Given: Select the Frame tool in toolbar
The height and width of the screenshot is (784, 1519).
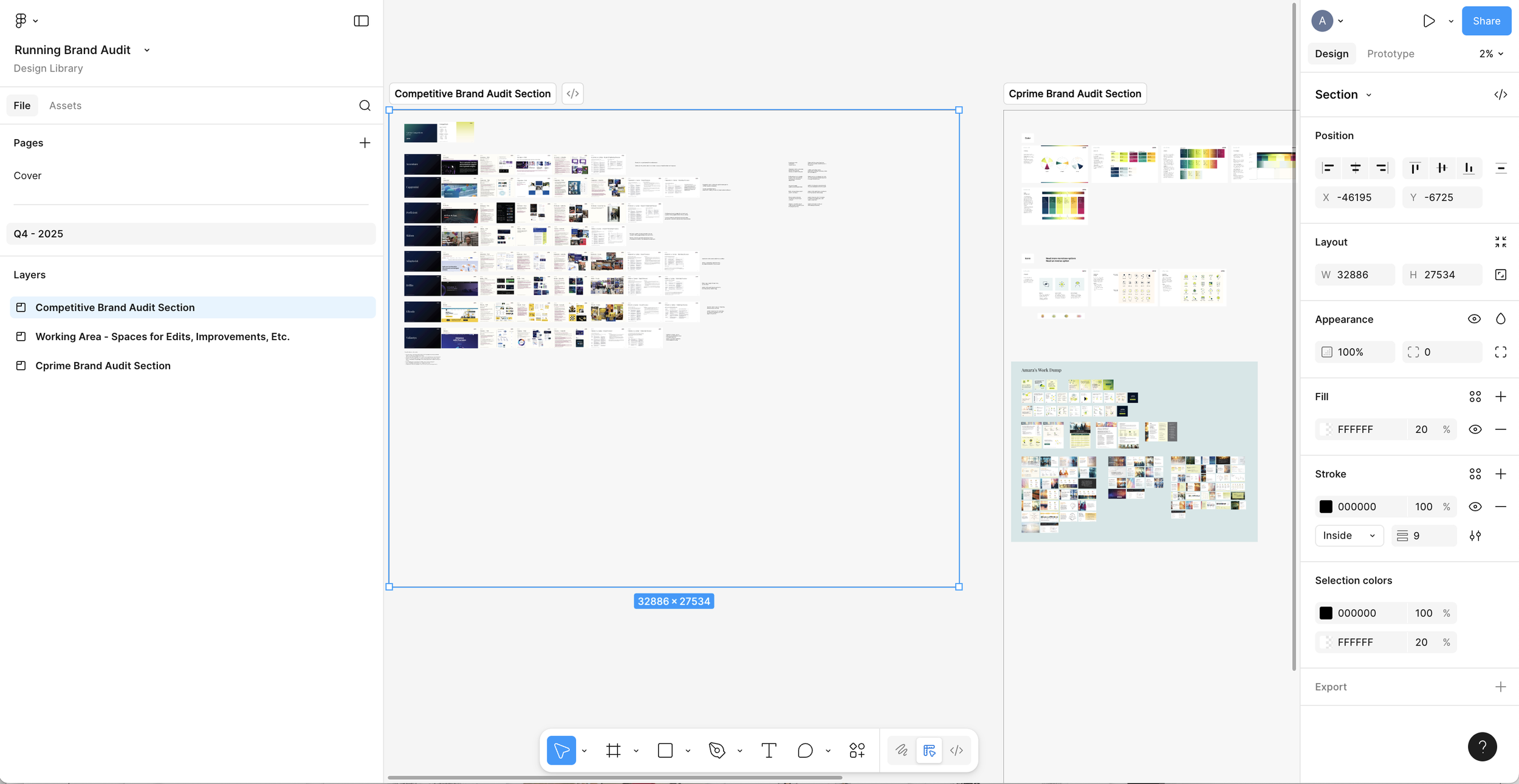Looking at the screenshot, I should (613, 751).
